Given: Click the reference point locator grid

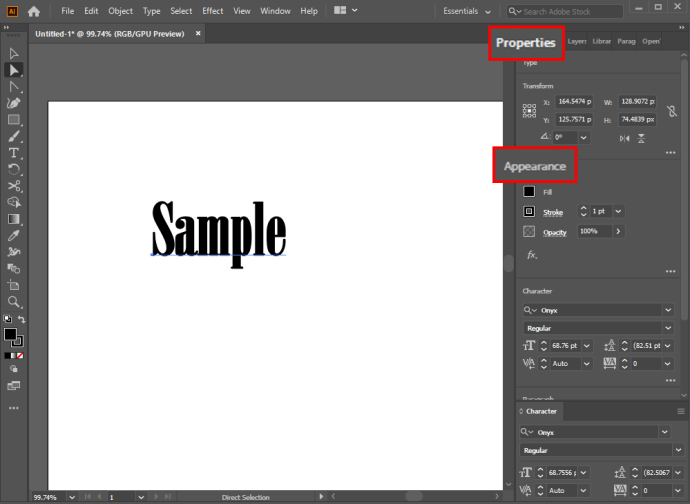Looking at the screenshot, I should pos(529,111).
